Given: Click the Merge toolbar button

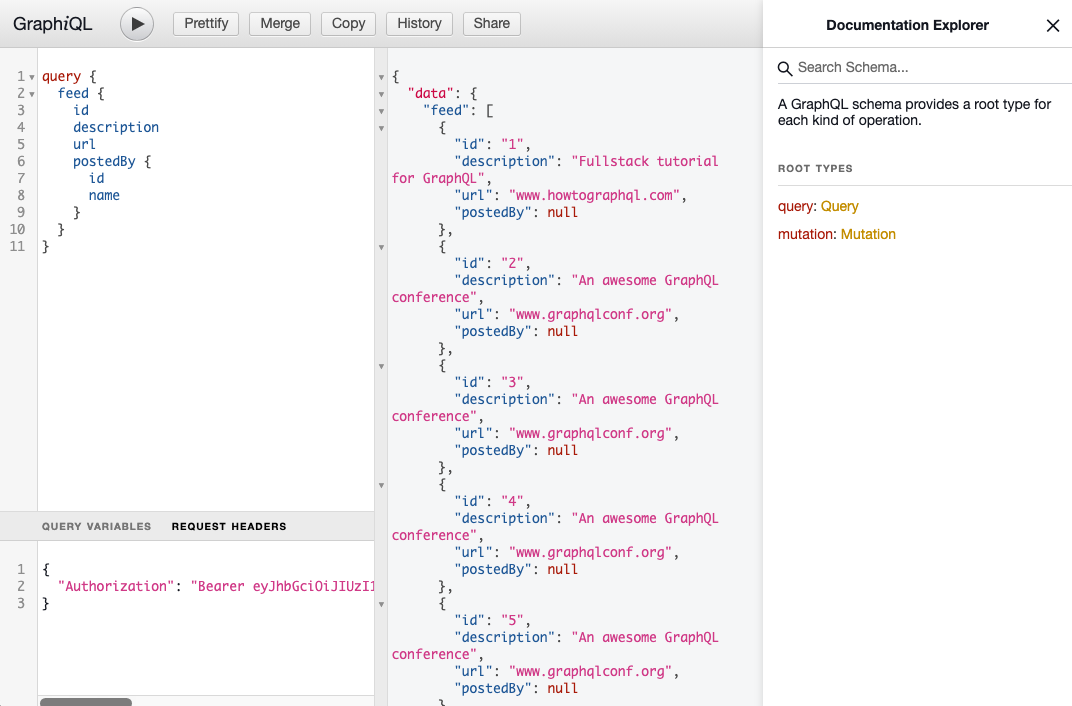Looking at the screenshot, I should coord(280,24).
